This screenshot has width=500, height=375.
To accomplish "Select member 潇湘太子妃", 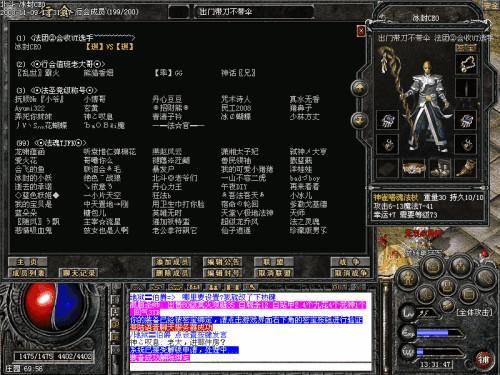I will 239,152.
